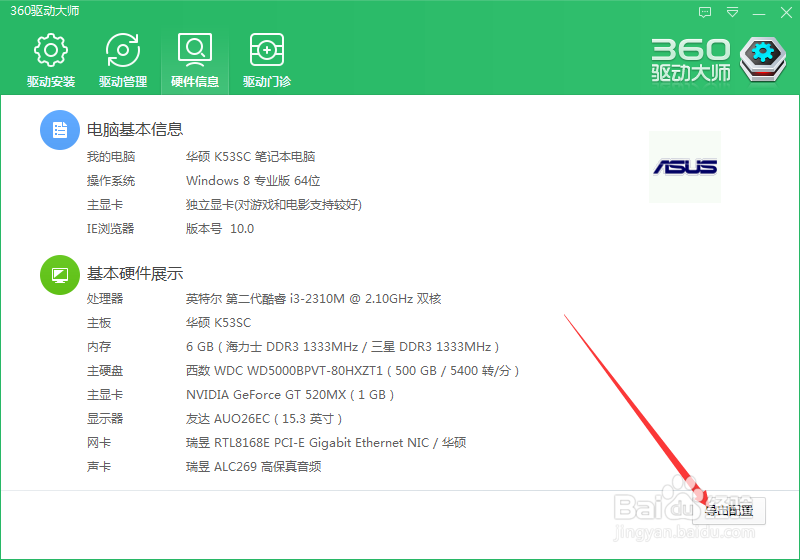Click the 内存 label

[x=98, y=347]
